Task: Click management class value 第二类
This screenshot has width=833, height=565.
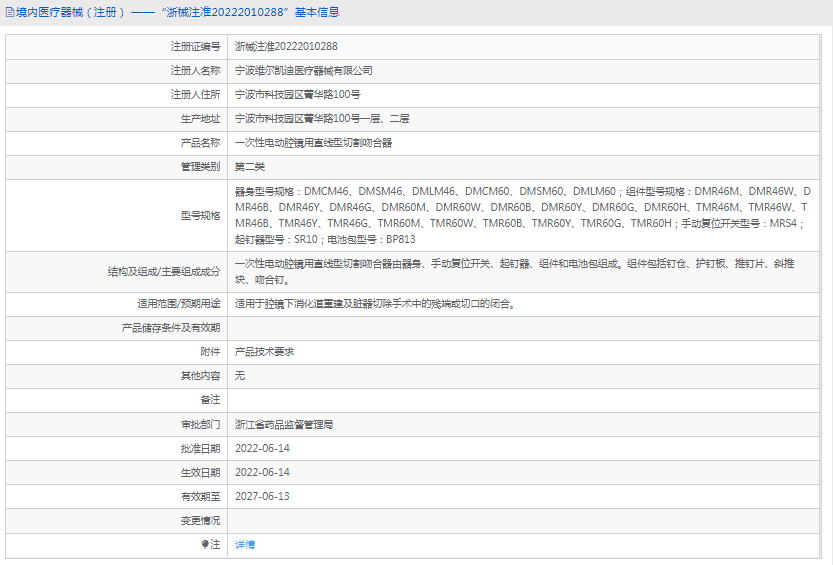Action: click(250, 167)
